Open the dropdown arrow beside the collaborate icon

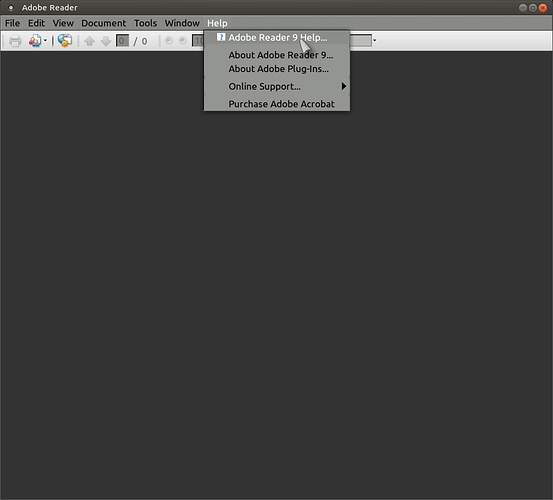[x=45, y=41]
